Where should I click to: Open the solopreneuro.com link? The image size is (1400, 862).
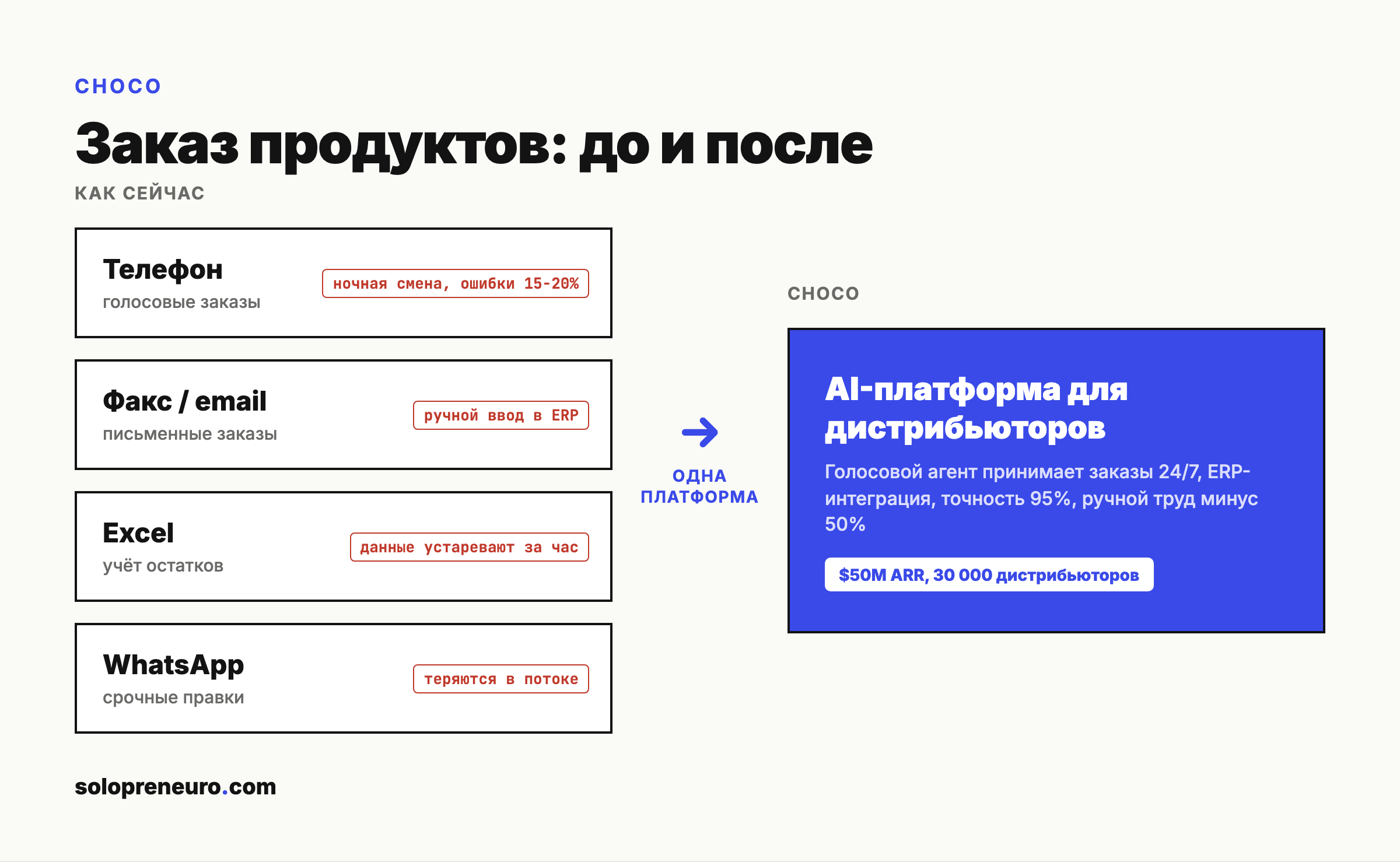pos(175,787)
